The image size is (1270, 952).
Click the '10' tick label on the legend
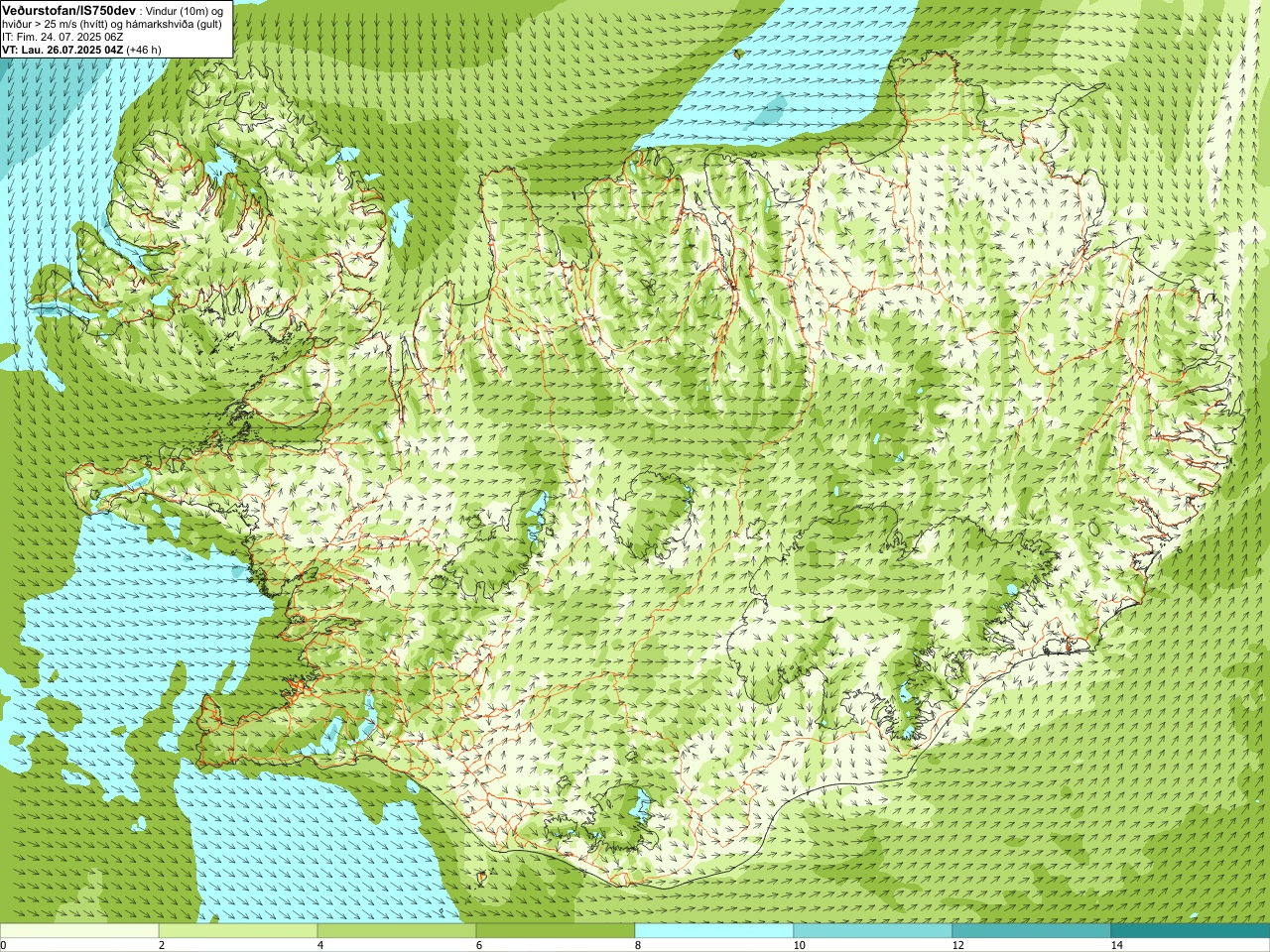pyautogui.click(x=799, y=945)
